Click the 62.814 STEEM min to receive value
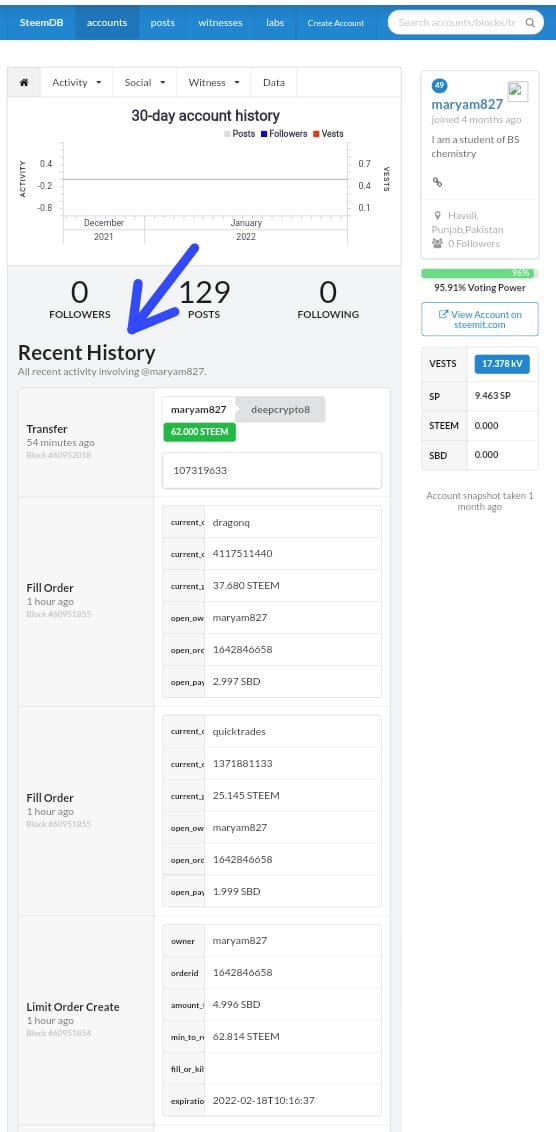 (246, 1037)
